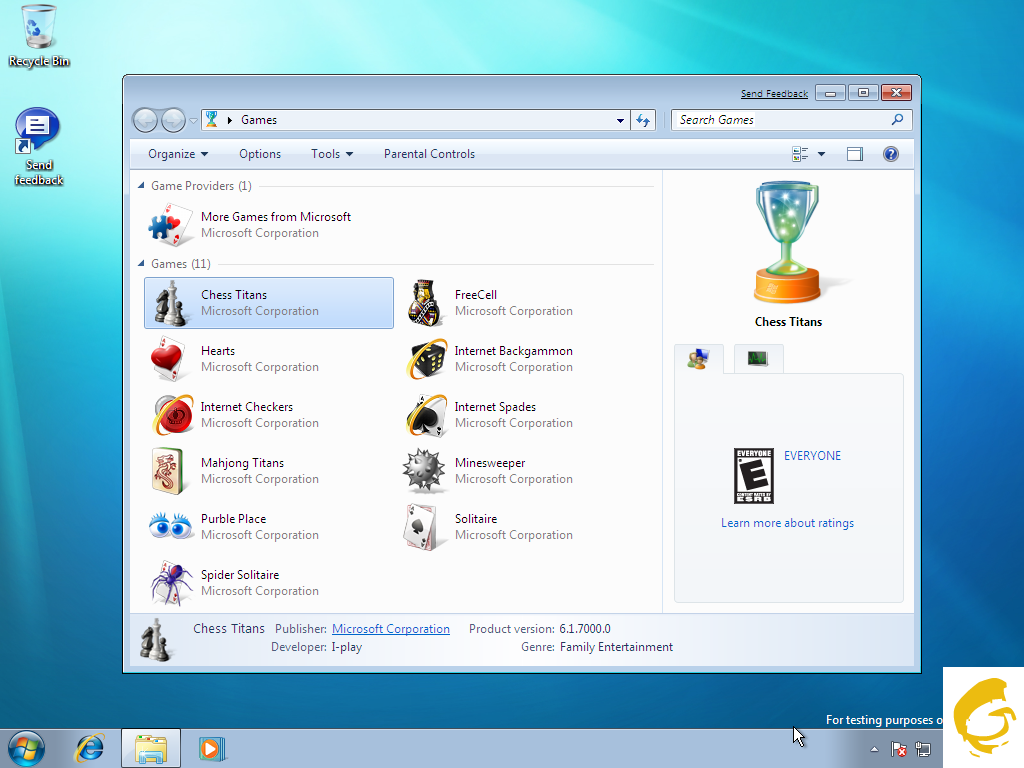This screenshot has height=768, width=1024.
Task: Open the recent pages dropdown arrow
Action: point(193,121)
